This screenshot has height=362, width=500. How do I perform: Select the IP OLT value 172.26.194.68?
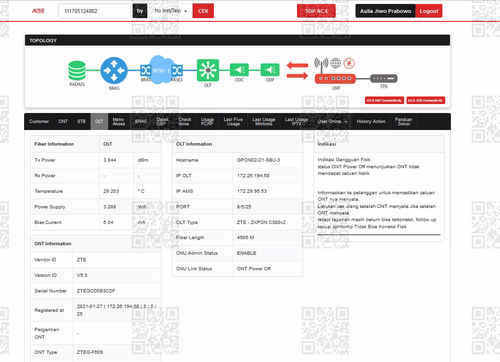[253, 176]
